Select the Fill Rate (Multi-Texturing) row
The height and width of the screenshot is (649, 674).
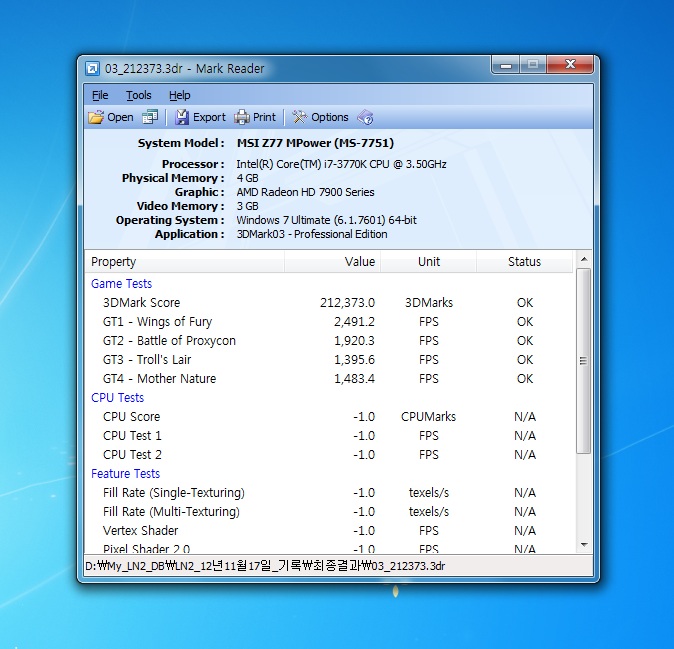329,511
